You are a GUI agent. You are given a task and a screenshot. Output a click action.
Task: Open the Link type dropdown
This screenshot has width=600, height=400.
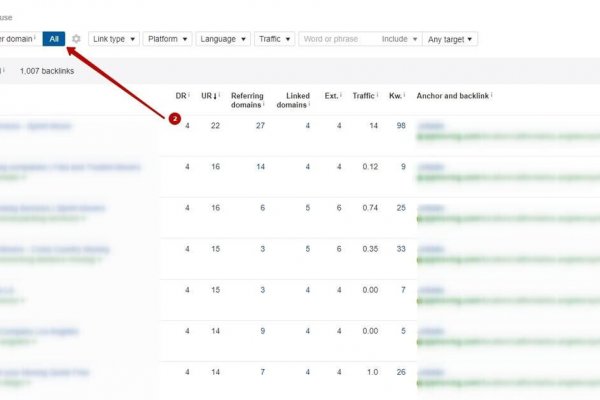[112, 39]
